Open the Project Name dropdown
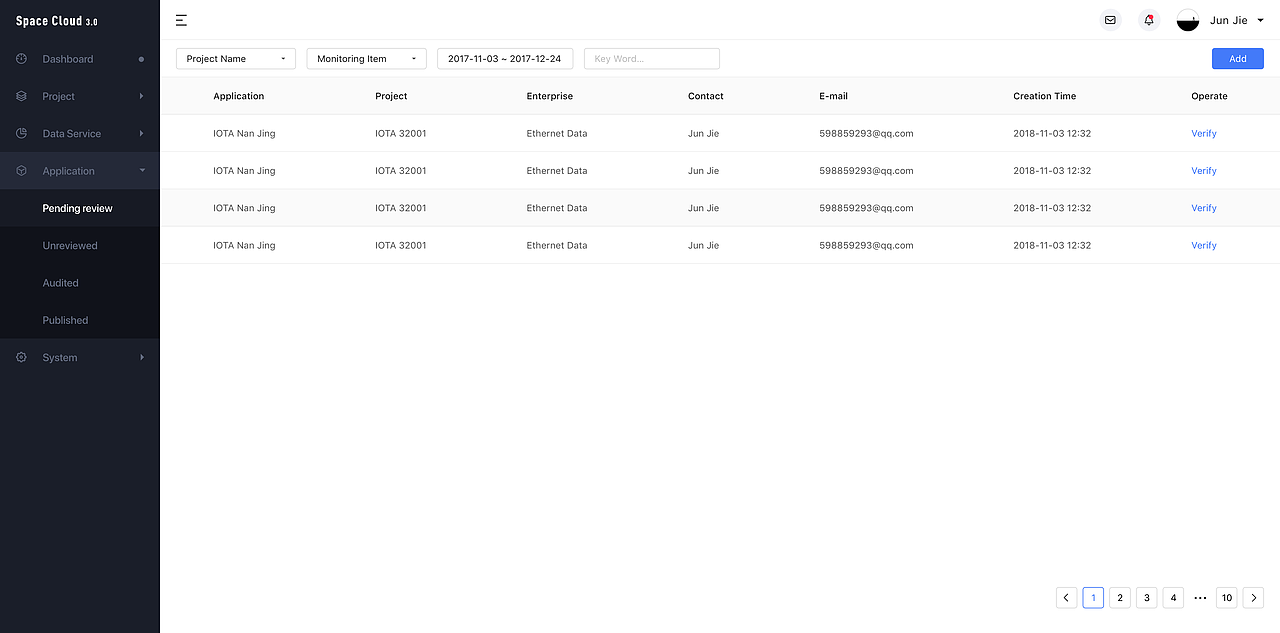1280x633 pixels. [x=236, y=59]
